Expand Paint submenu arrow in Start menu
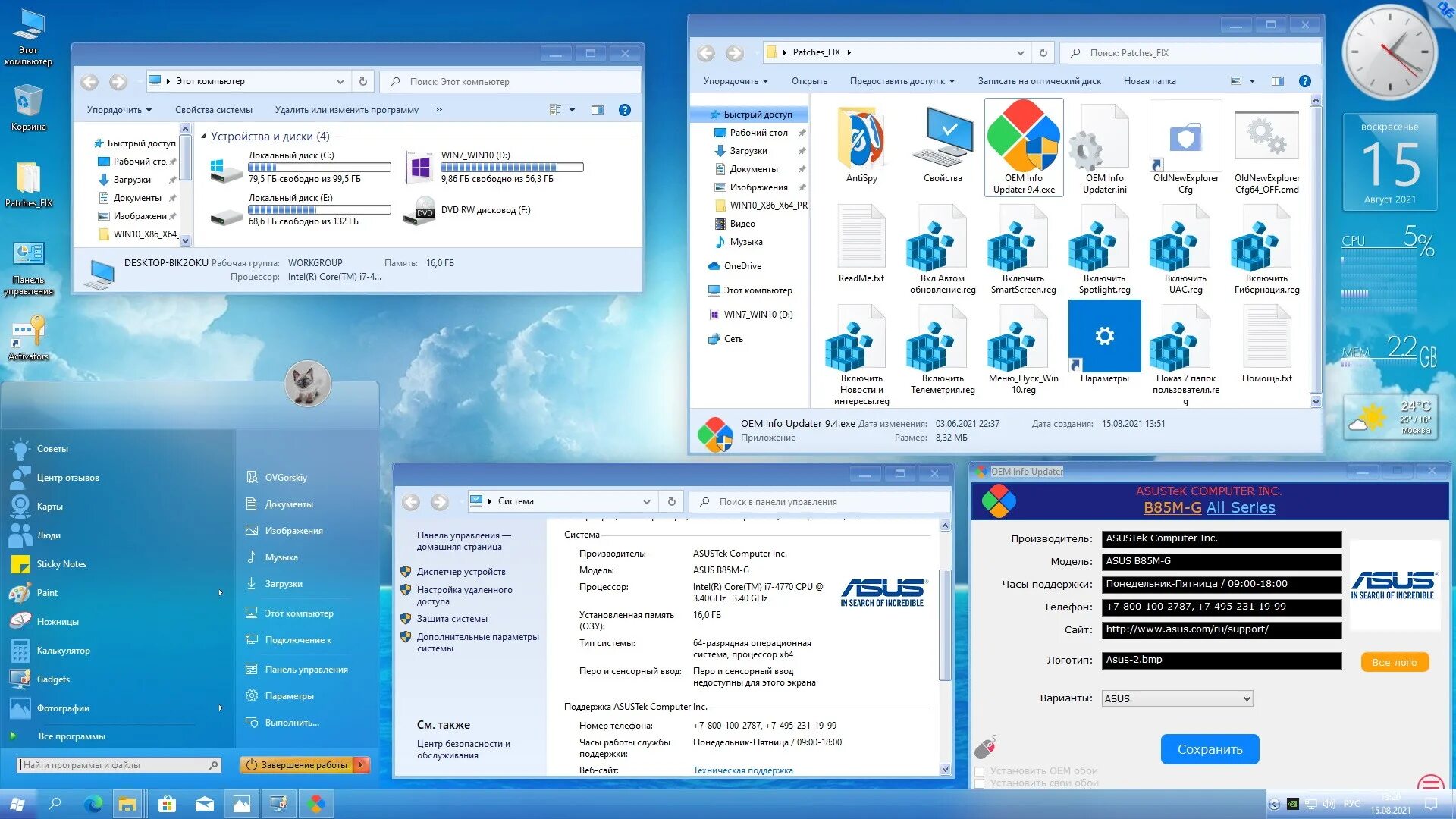 coord(220,593)
